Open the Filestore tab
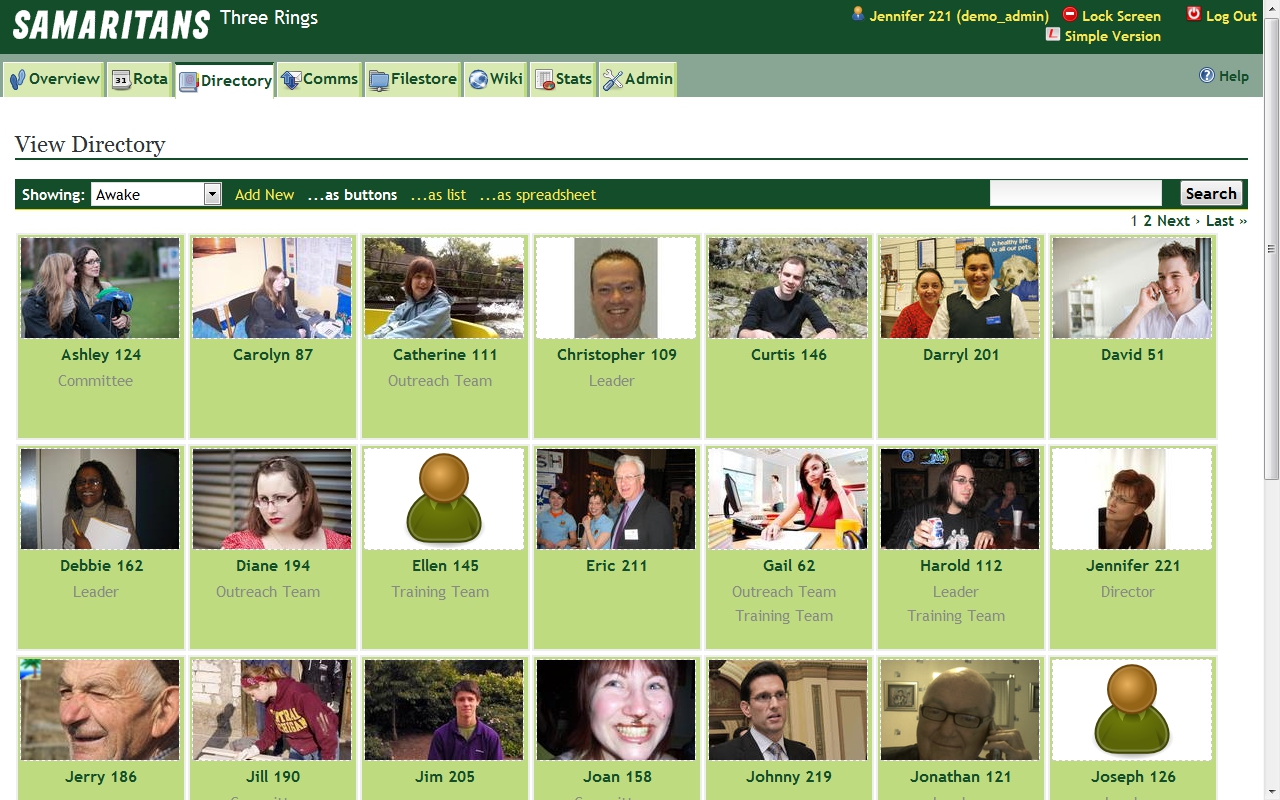 pyautogui.click(x=412, y=79)
